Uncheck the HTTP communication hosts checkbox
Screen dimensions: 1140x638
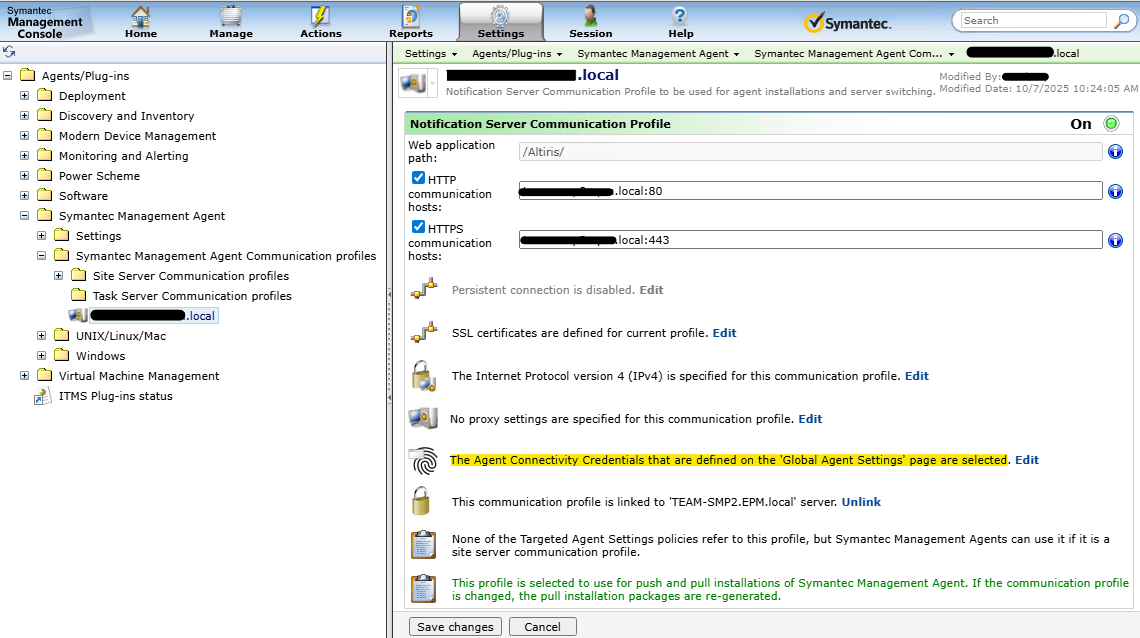click(x=419, y=178)
